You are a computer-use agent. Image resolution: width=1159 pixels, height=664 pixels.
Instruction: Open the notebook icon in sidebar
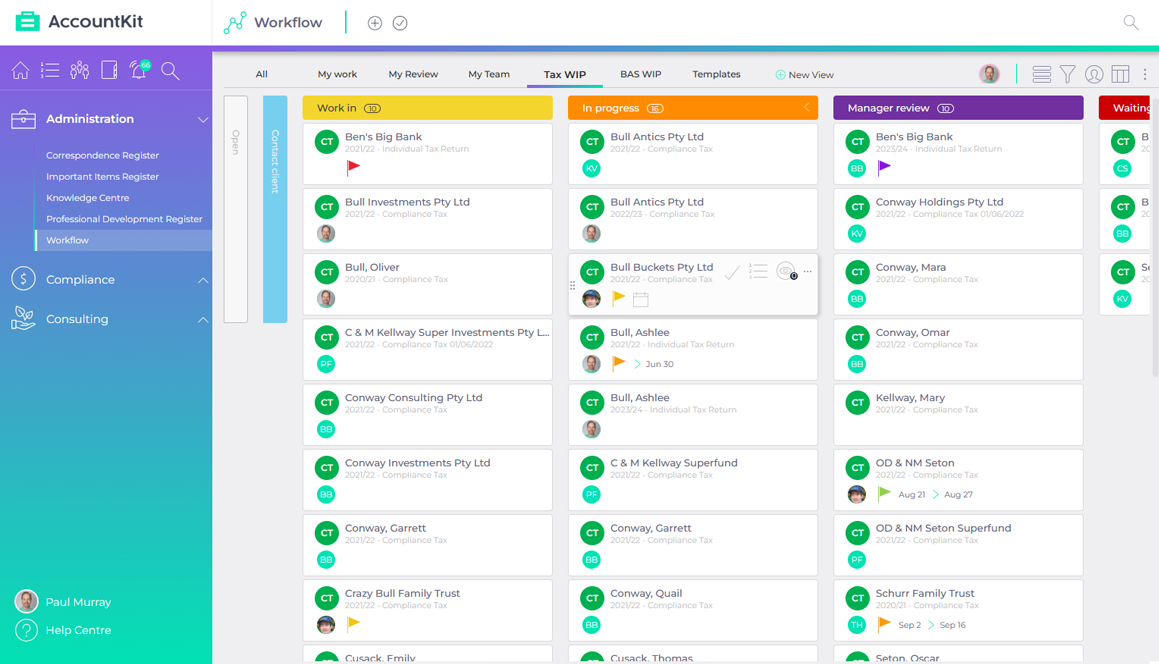(109, 70)
